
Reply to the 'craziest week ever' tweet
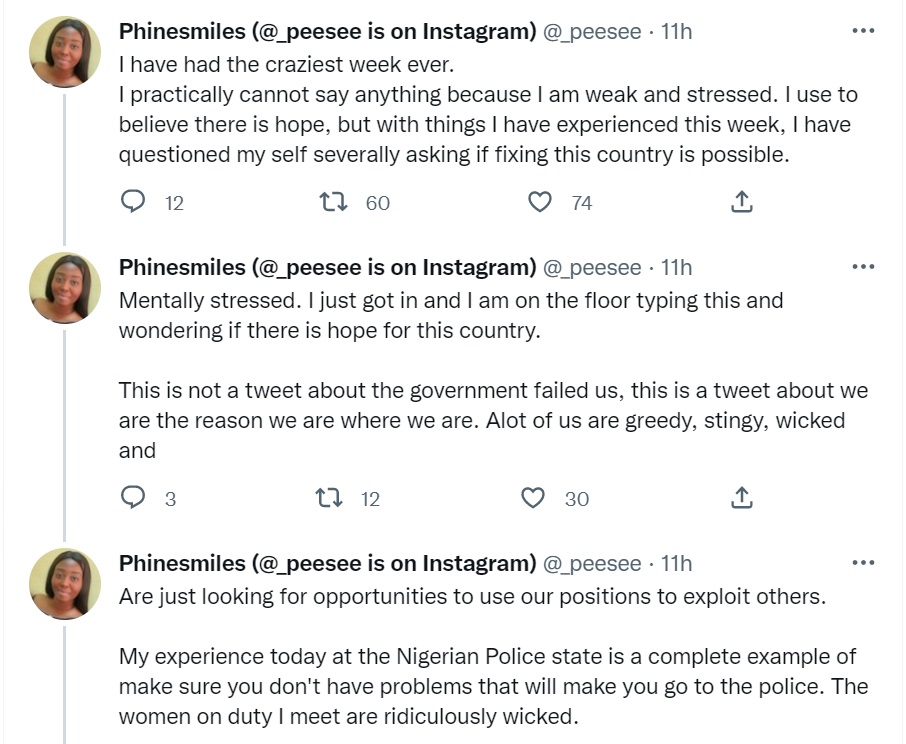coord(133,203)
